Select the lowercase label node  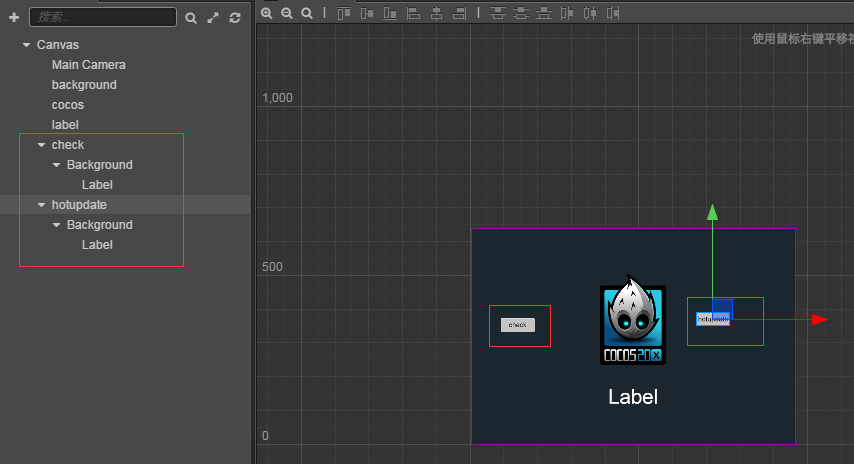tap(65, 125)
